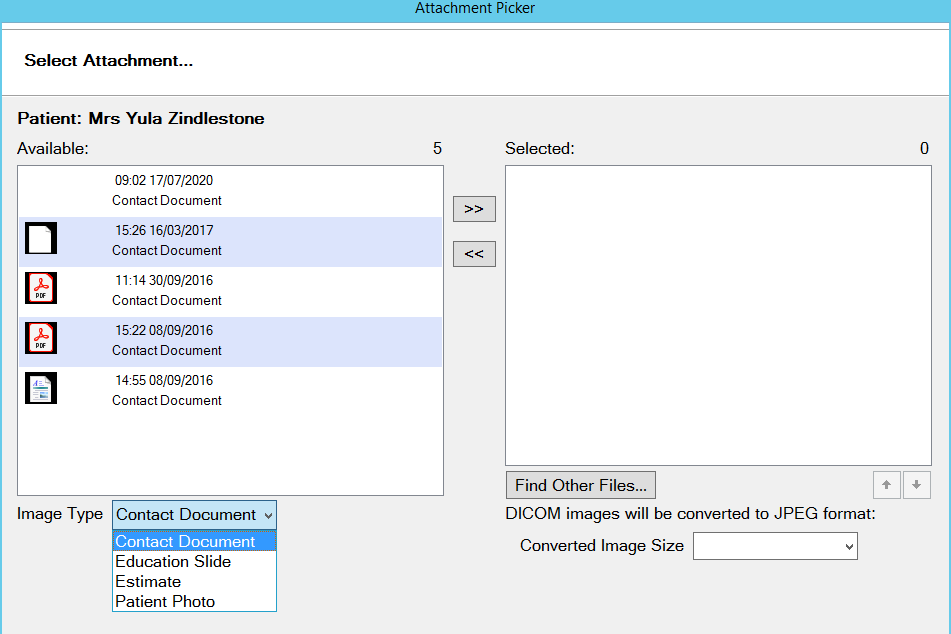The width and height of the screenshot is (951, 634).
Task: Click the image document icon for 14:55 08/09/2016
Action: pyautogui.click(x=41, y=388)
